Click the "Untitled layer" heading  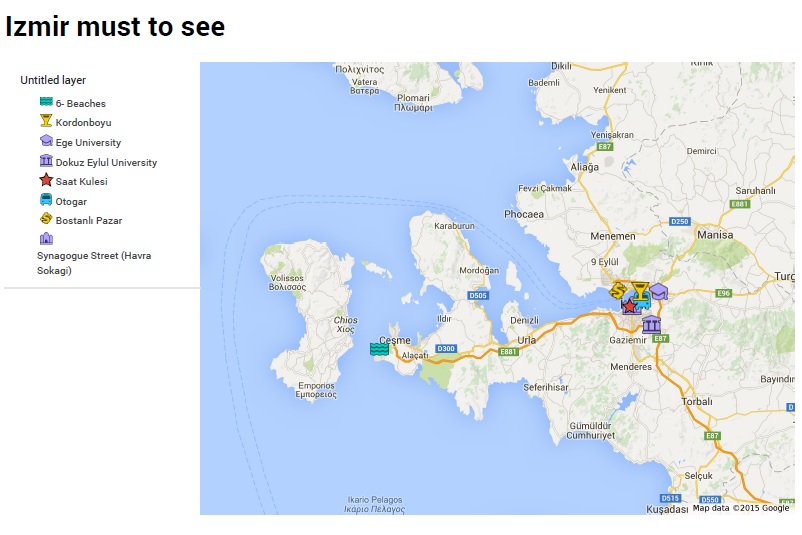pyautogui.click(x=53, y=80)
